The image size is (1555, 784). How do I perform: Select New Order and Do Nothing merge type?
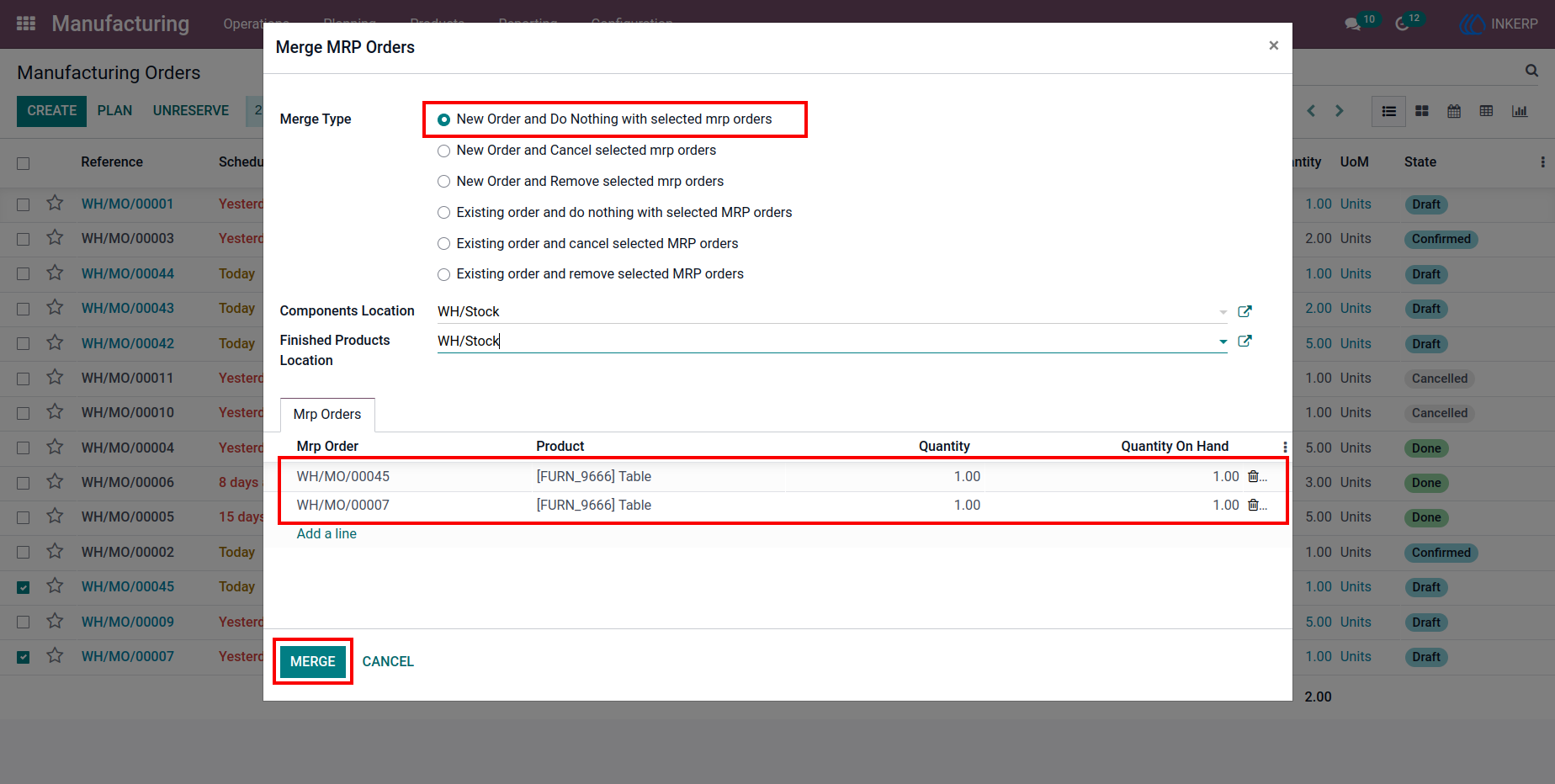click(443, 119)
